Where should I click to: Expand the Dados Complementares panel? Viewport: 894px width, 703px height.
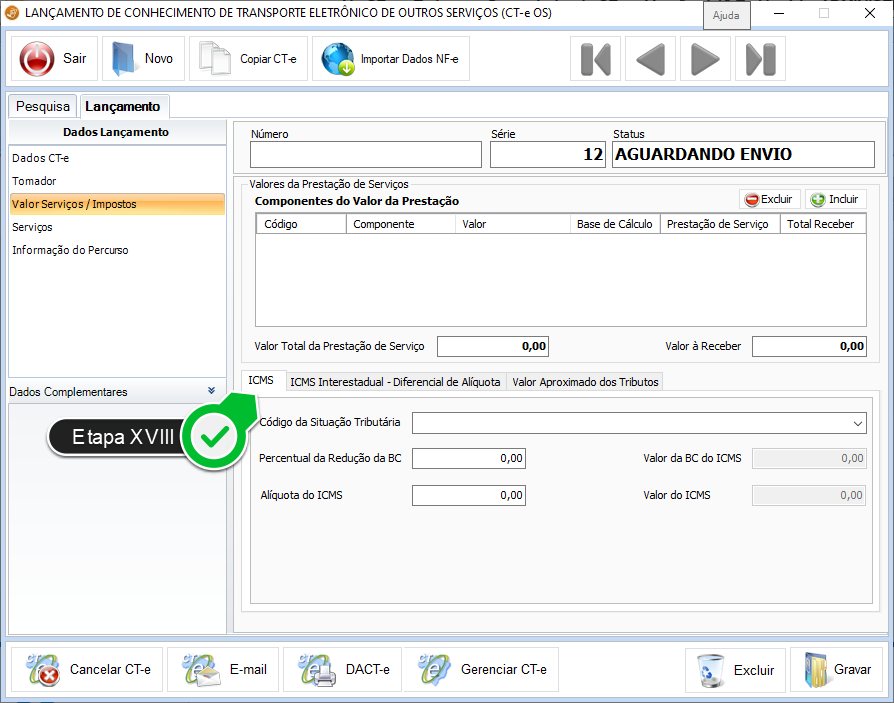click(211, 391)
